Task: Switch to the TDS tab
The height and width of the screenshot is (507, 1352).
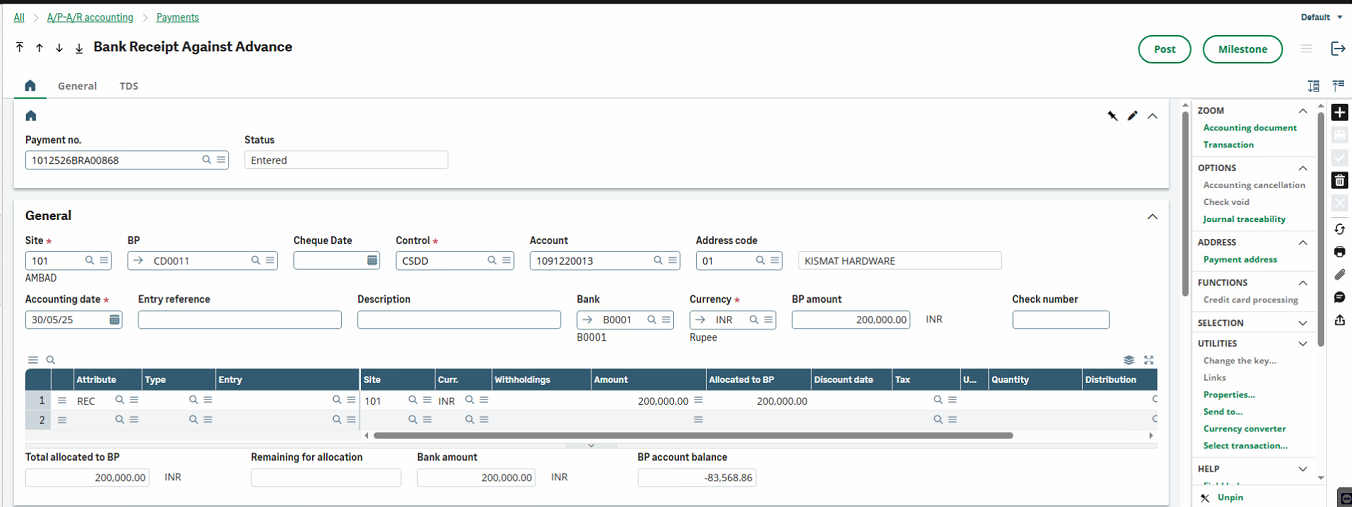Action: coord(129,86)
